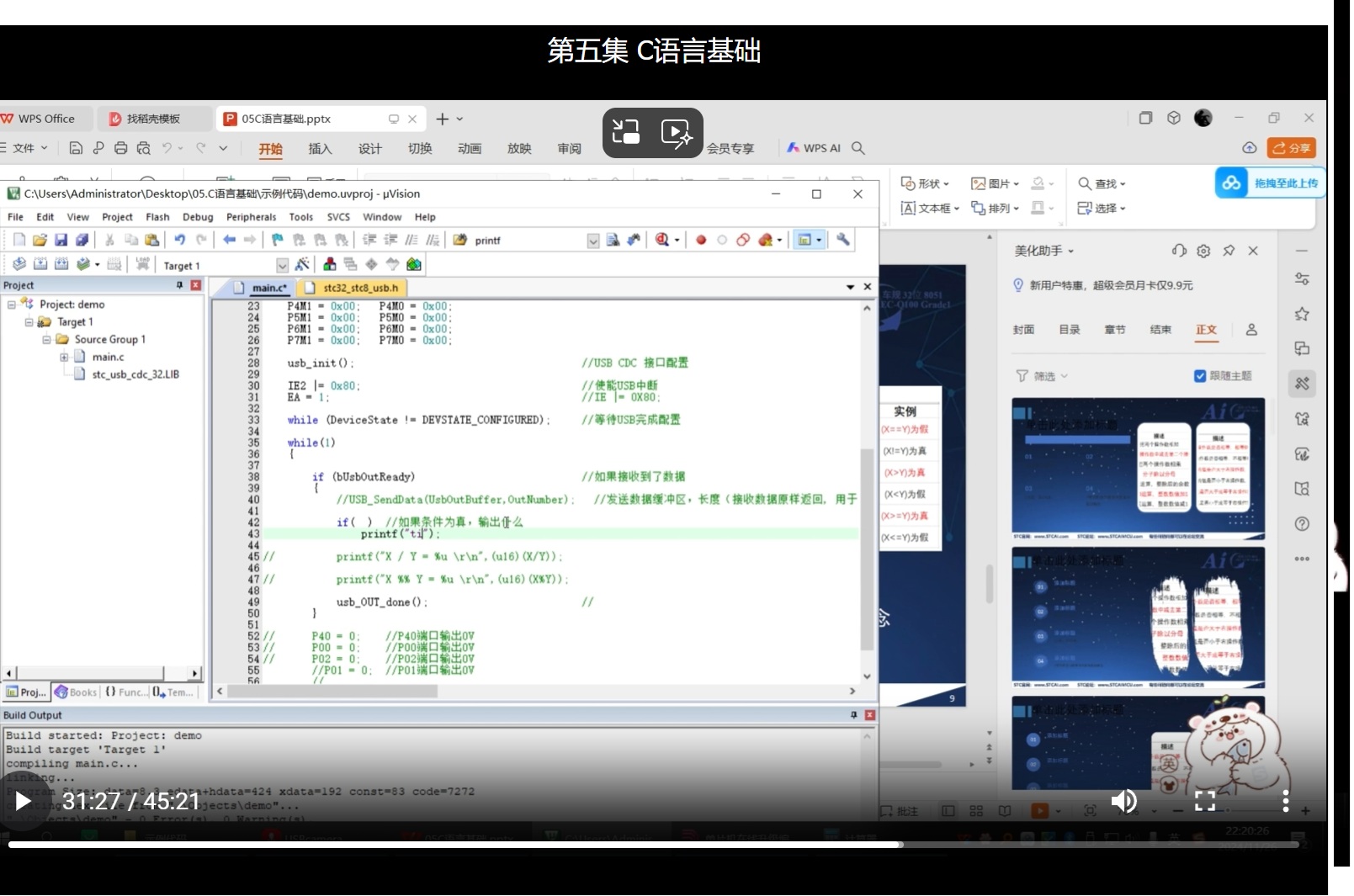Click the Rebuild all target files icon
1354x896 pixels.
tap(61, 264)
